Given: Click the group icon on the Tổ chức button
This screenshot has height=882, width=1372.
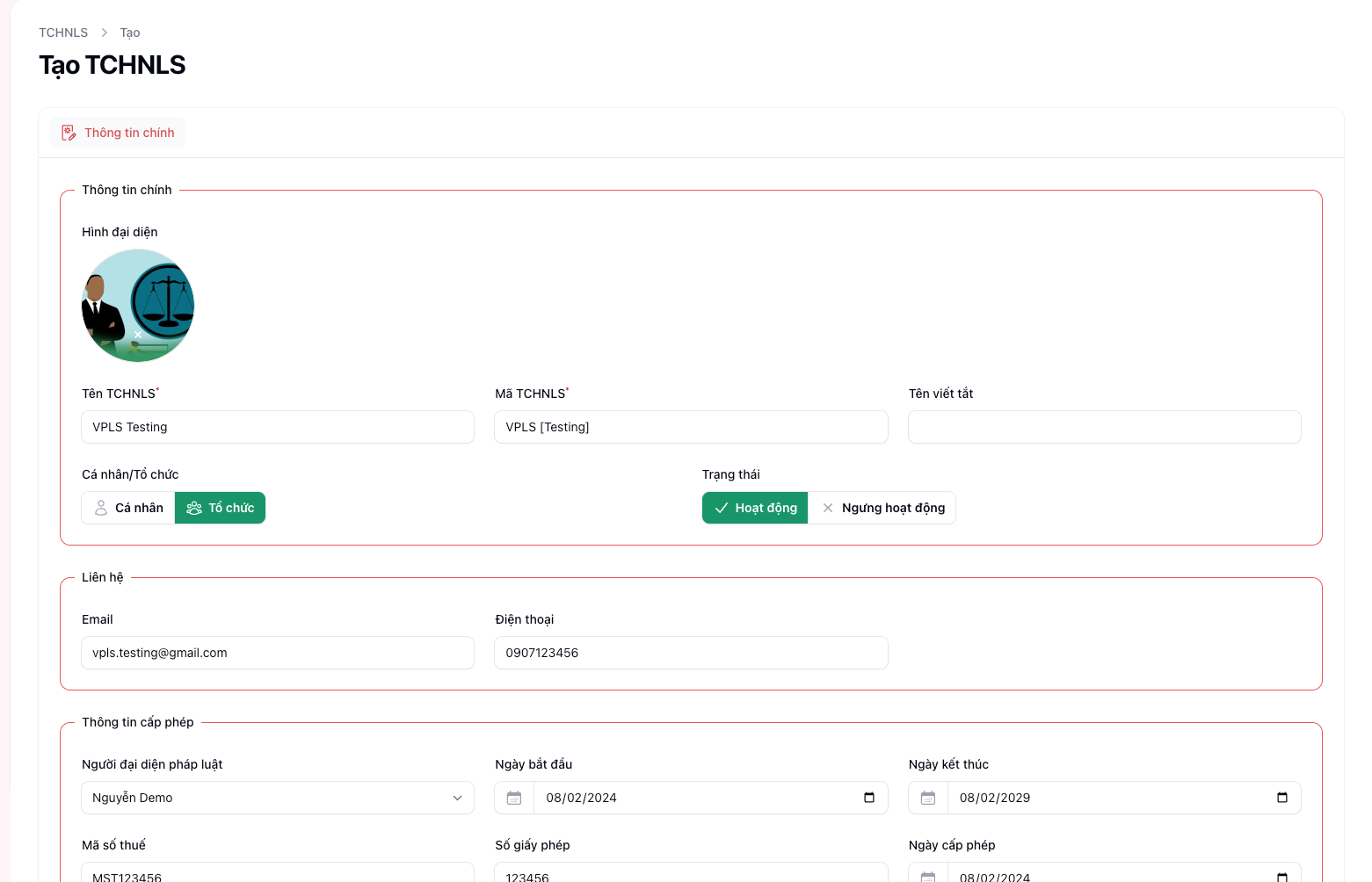Looking at the screenshot, I should [193, 508].
